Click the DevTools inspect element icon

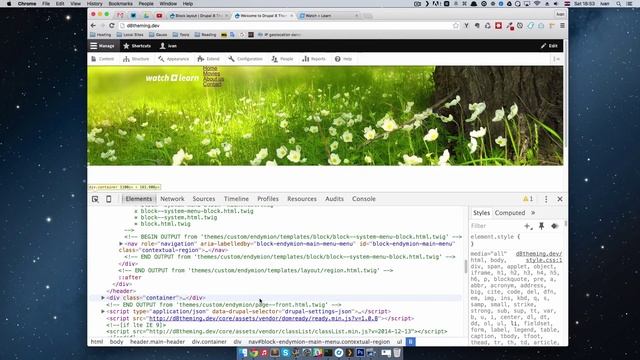(x=95, y=199)
